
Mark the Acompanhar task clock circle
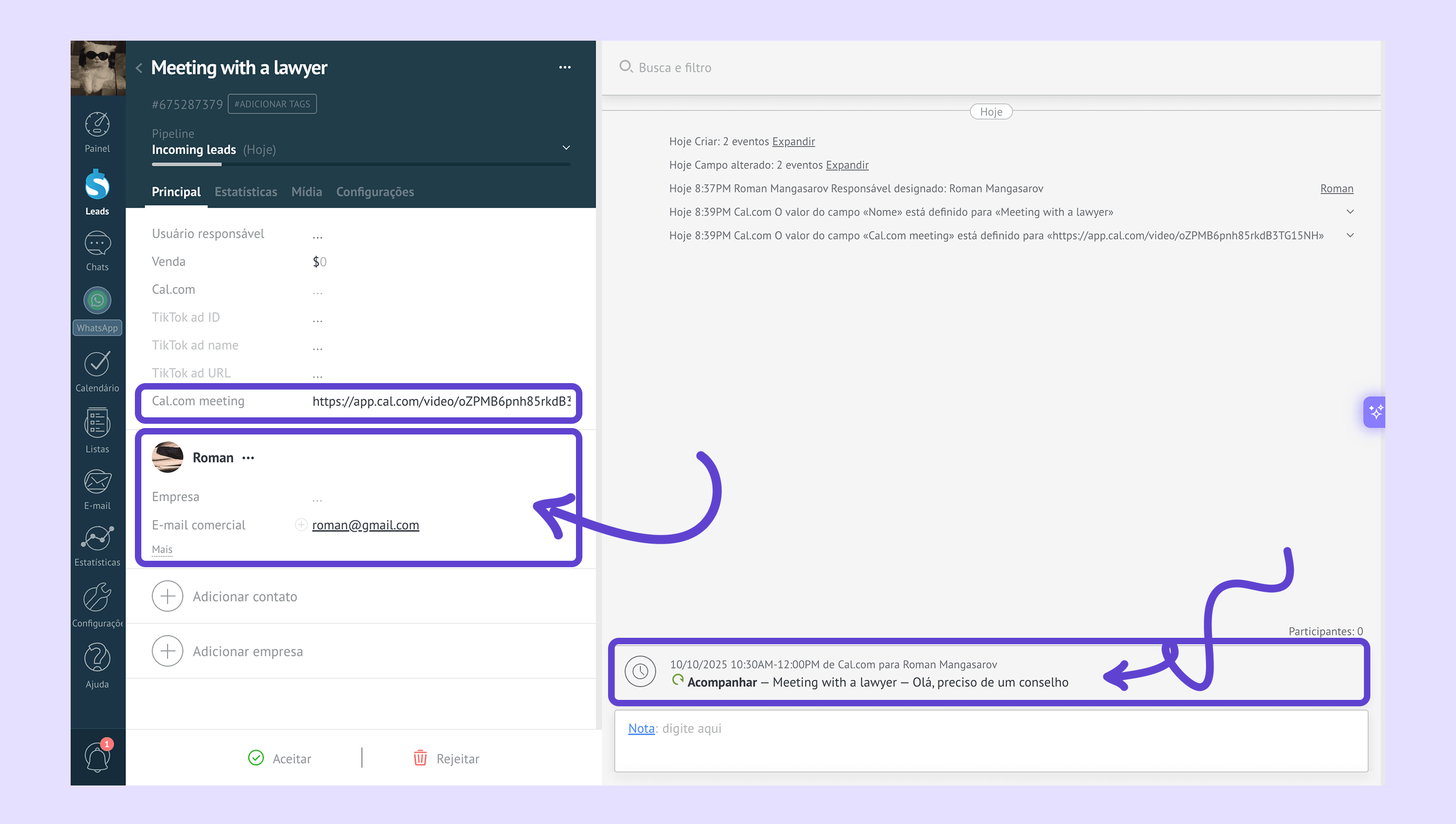pyautogui.click(x=640, y=671)
